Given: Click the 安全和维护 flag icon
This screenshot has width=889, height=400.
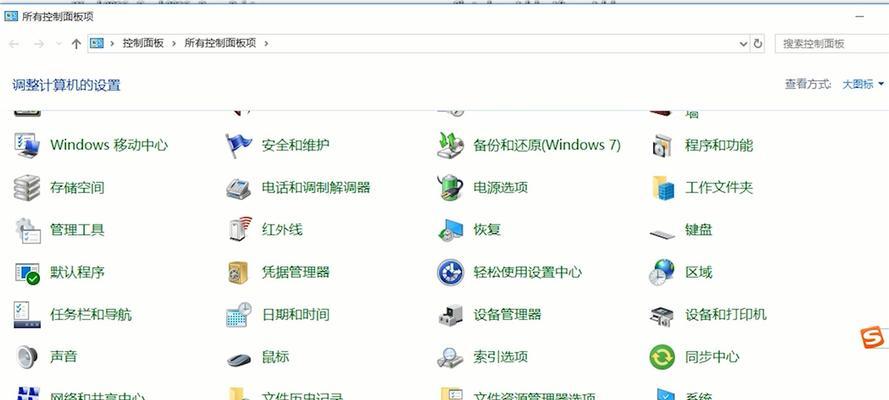Looking at the screenshot, I should click(239, 145).
